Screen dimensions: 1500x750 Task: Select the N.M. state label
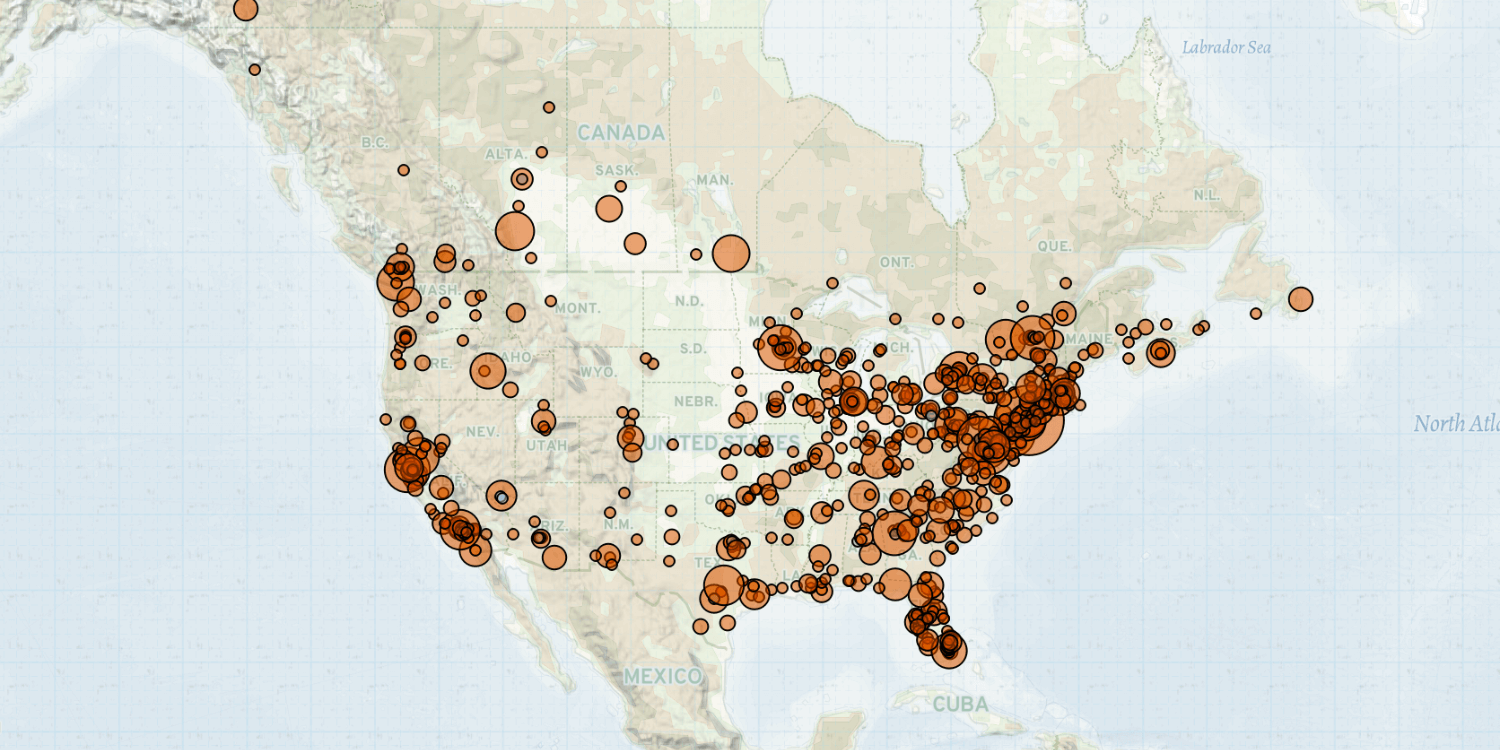(618, 524)
